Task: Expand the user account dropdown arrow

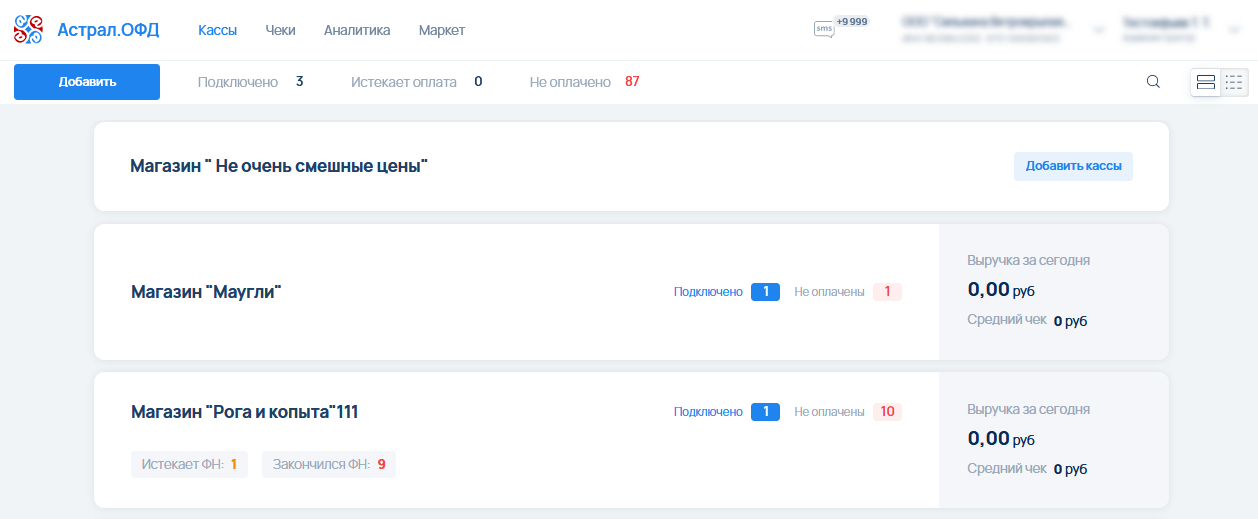Action: [1233, 30]
